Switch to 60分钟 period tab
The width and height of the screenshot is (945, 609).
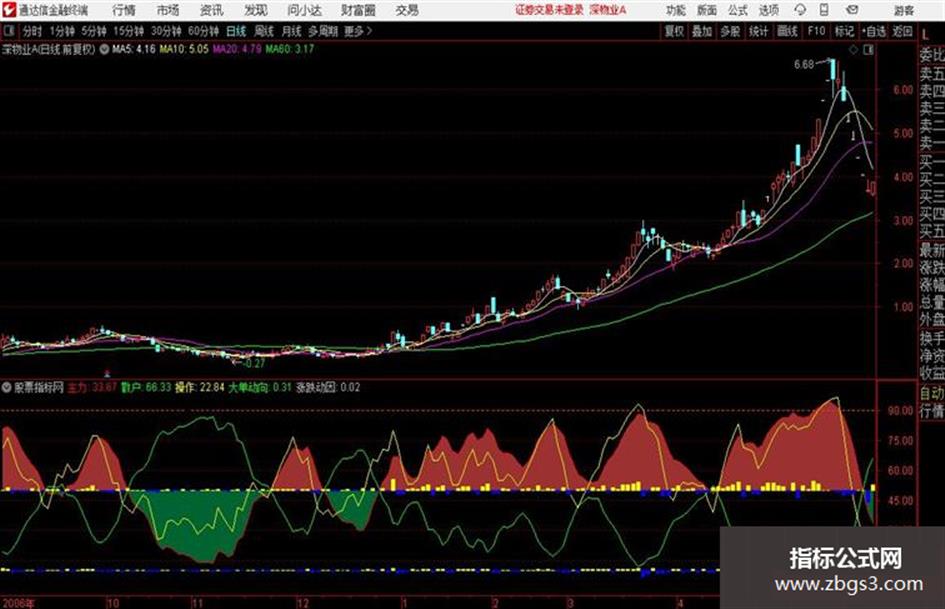pos(203,31)
